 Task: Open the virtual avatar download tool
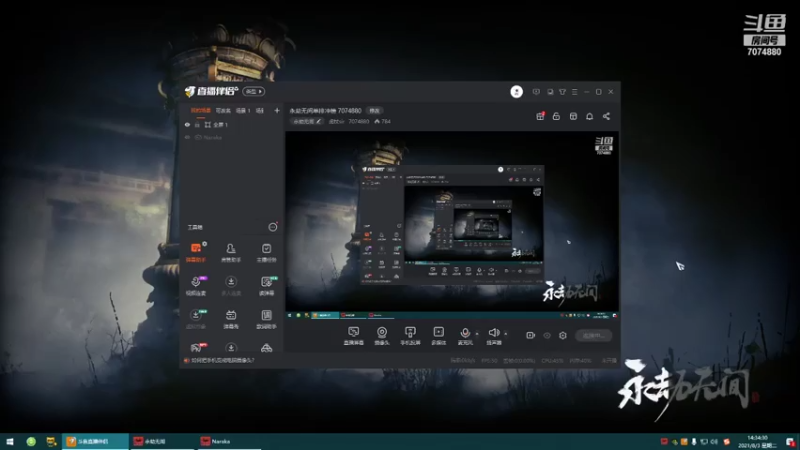(x=196, y=319)
